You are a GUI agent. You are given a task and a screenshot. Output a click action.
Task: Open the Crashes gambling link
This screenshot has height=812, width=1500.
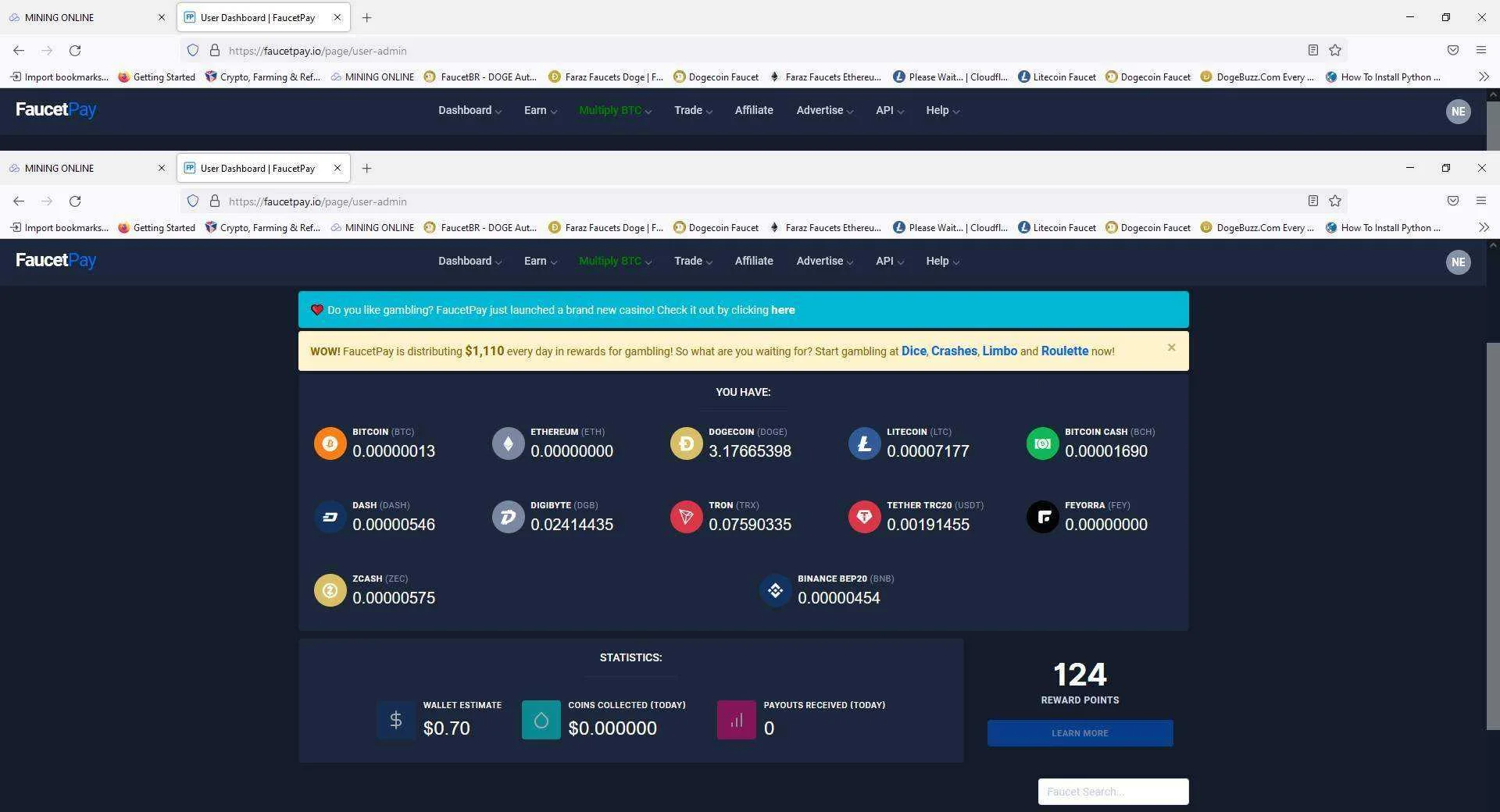pyautogui.click(x=954, y=351)
